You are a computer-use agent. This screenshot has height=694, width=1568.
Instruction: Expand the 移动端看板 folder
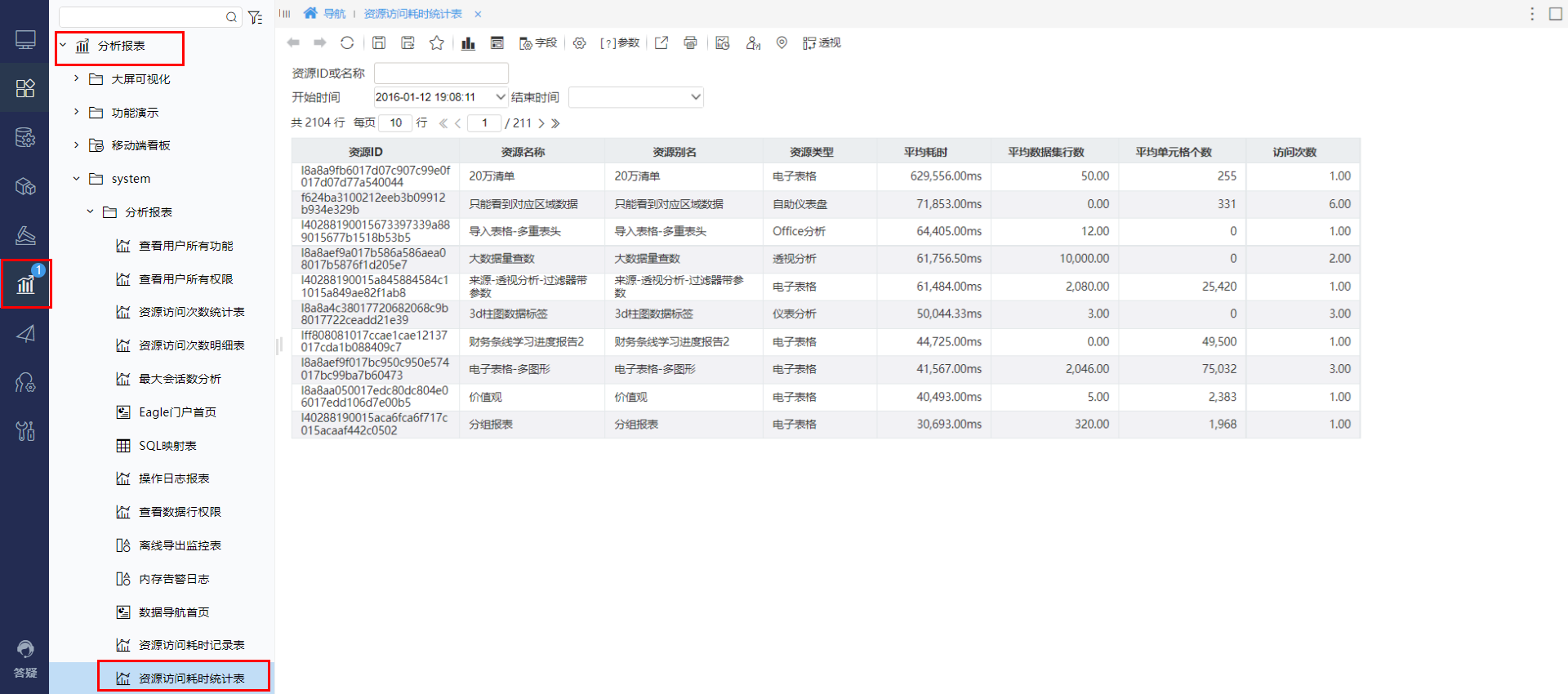[x=76, y=145]
